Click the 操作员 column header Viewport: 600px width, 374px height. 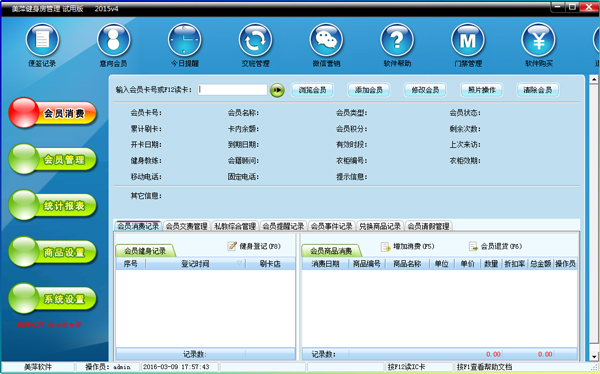coord(565,264)
